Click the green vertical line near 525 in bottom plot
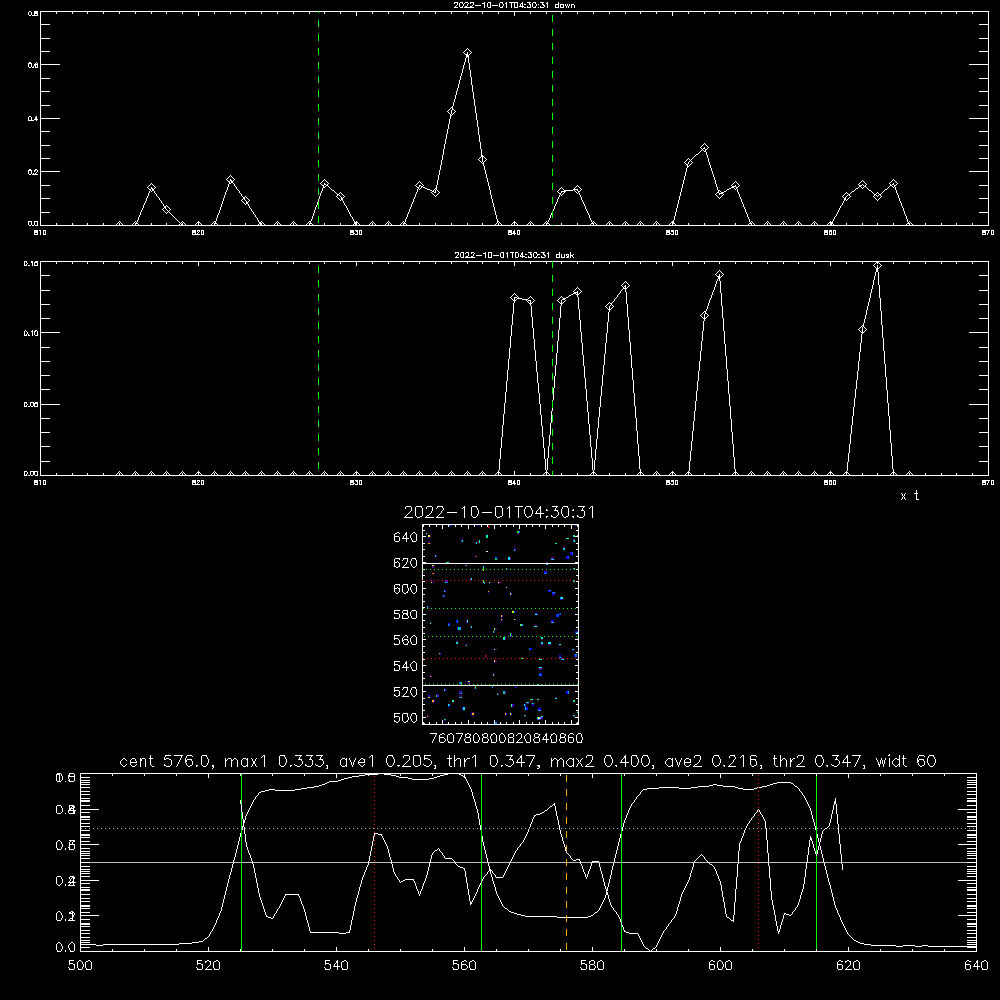 point(241,861)
